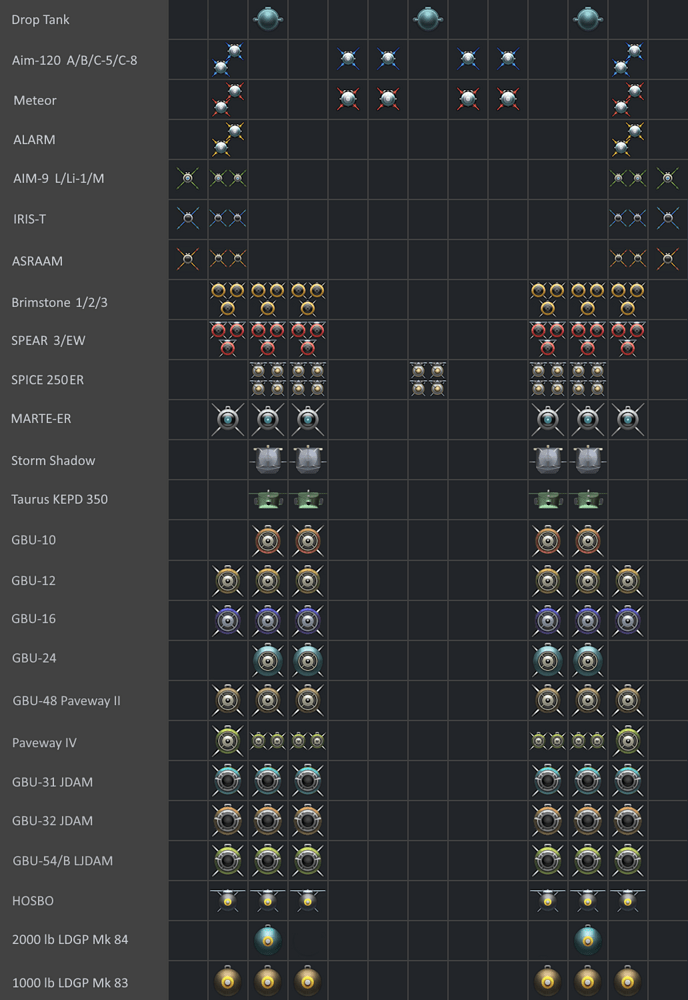
Task: Pick the leftmost GBU-24 bomb icon
Action: click(x=267, y=659)
